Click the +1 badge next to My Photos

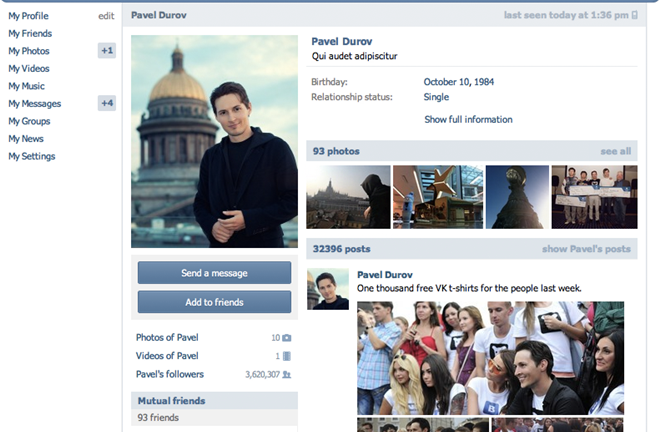tap(107, 51)
